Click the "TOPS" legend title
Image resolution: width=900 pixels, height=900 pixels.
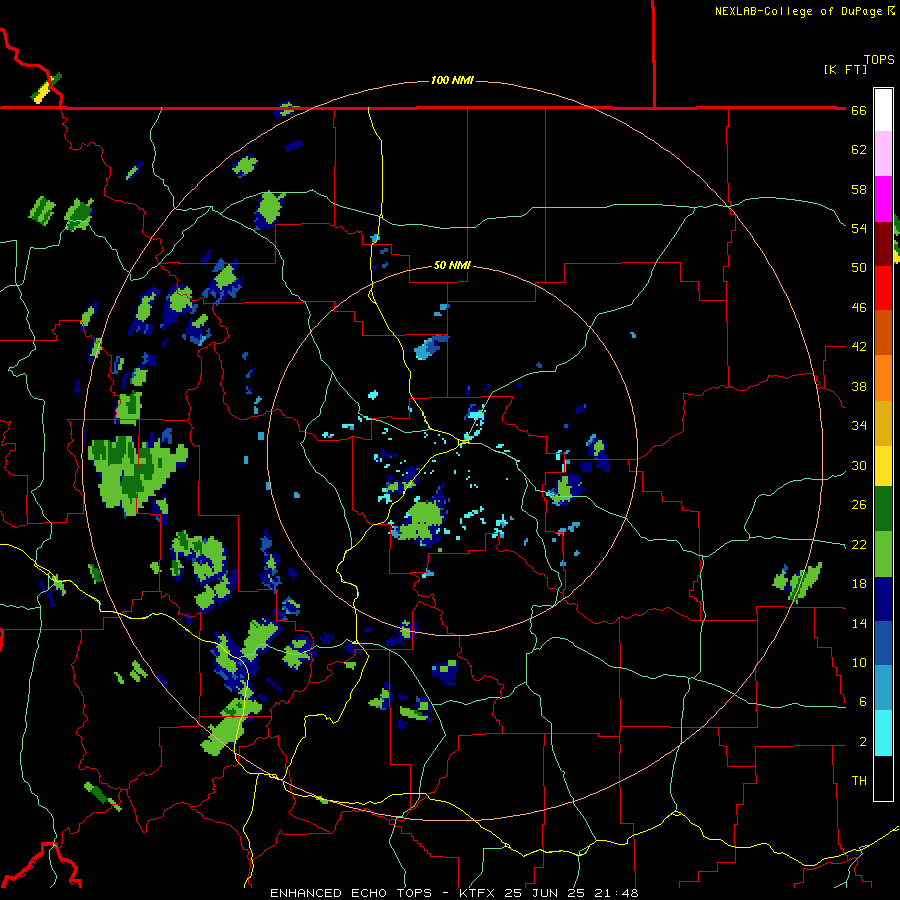[x=879, y=60]
